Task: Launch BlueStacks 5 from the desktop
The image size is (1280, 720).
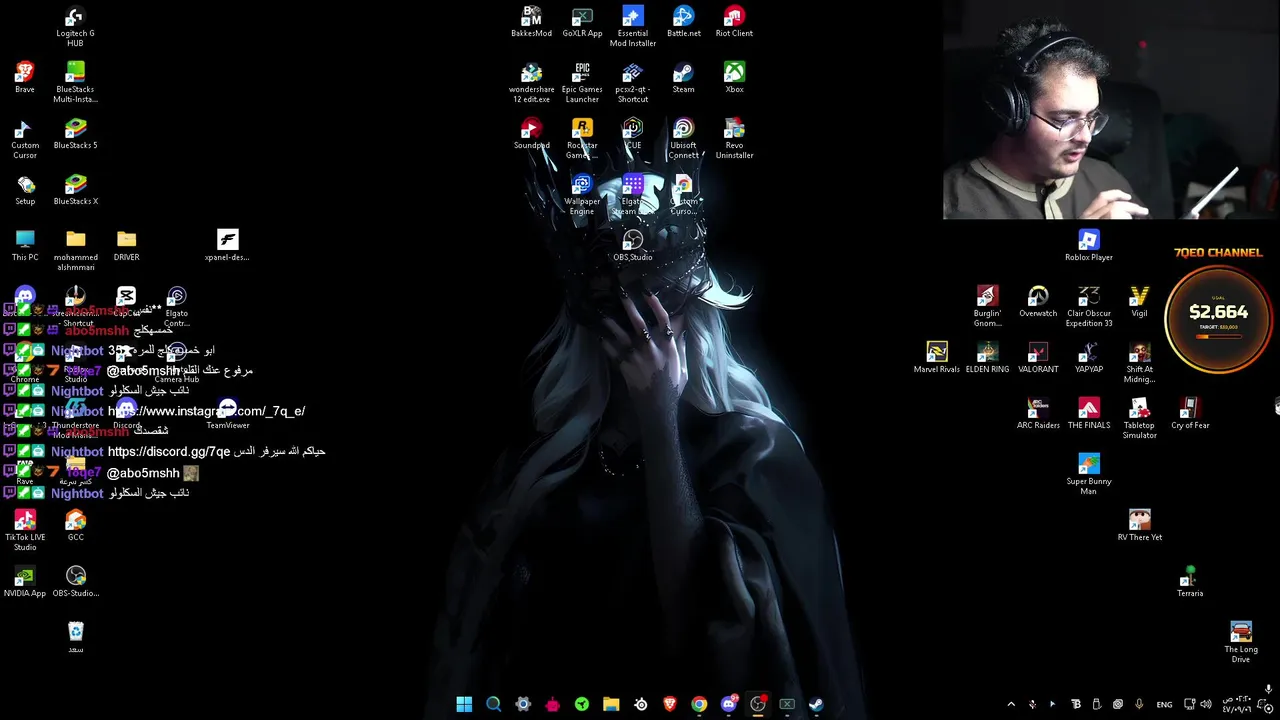Action: coord(75,134)
